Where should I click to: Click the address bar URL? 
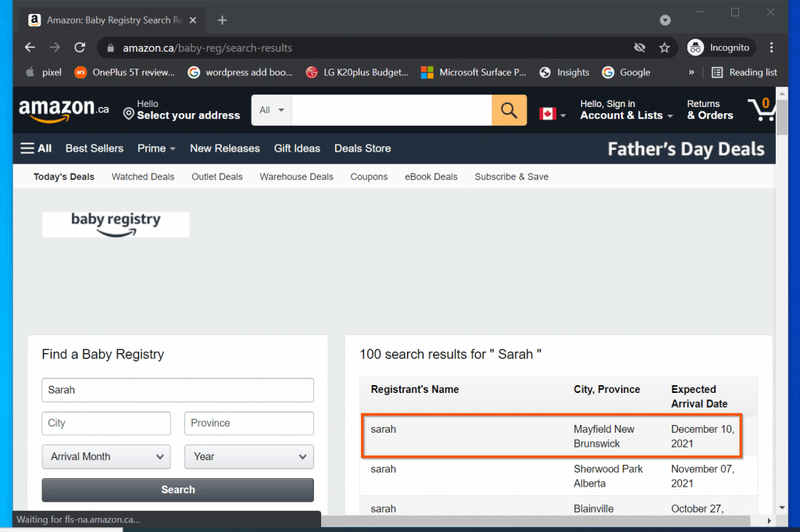pyautogui.click(x=207, y=48)
